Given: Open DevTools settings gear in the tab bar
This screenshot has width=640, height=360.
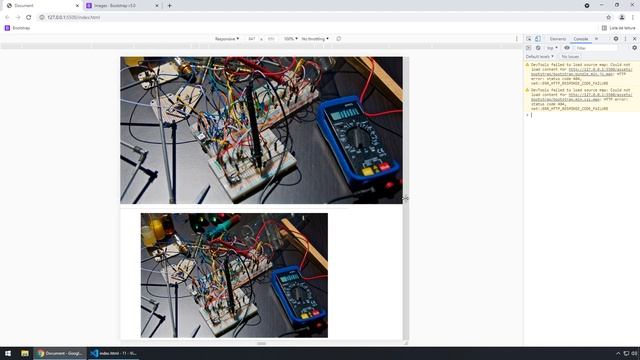Looking at the screenshot, I should point(616,39).
